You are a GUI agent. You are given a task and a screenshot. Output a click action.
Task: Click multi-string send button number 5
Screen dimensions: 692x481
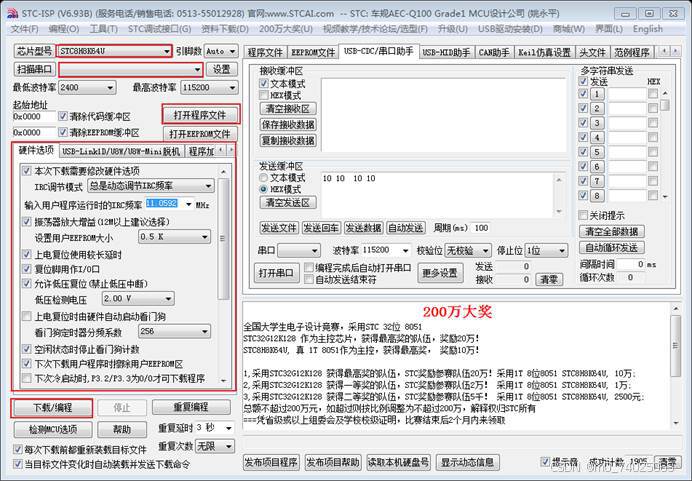[x=597, y=152]
